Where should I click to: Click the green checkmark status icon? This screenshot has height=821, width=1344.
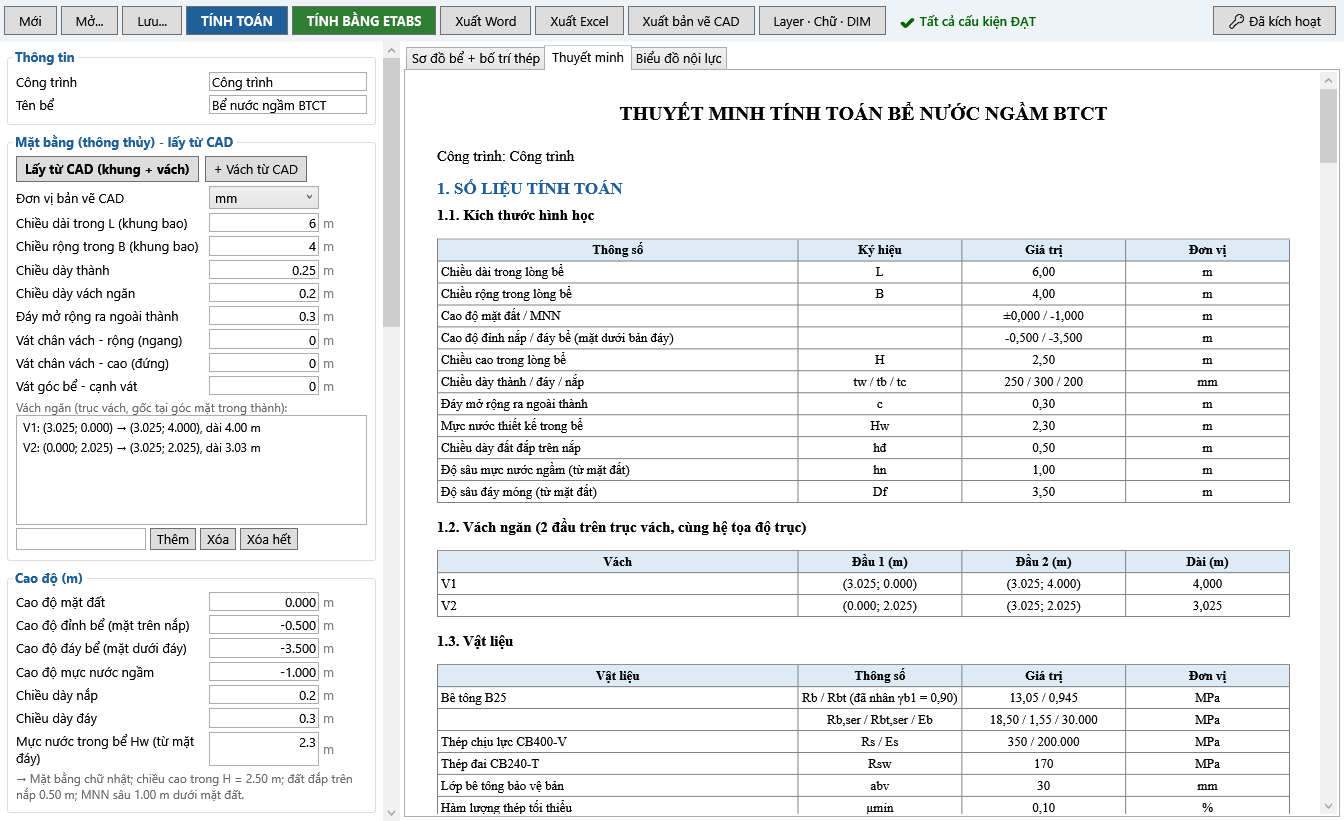click(x=907, y=21)
